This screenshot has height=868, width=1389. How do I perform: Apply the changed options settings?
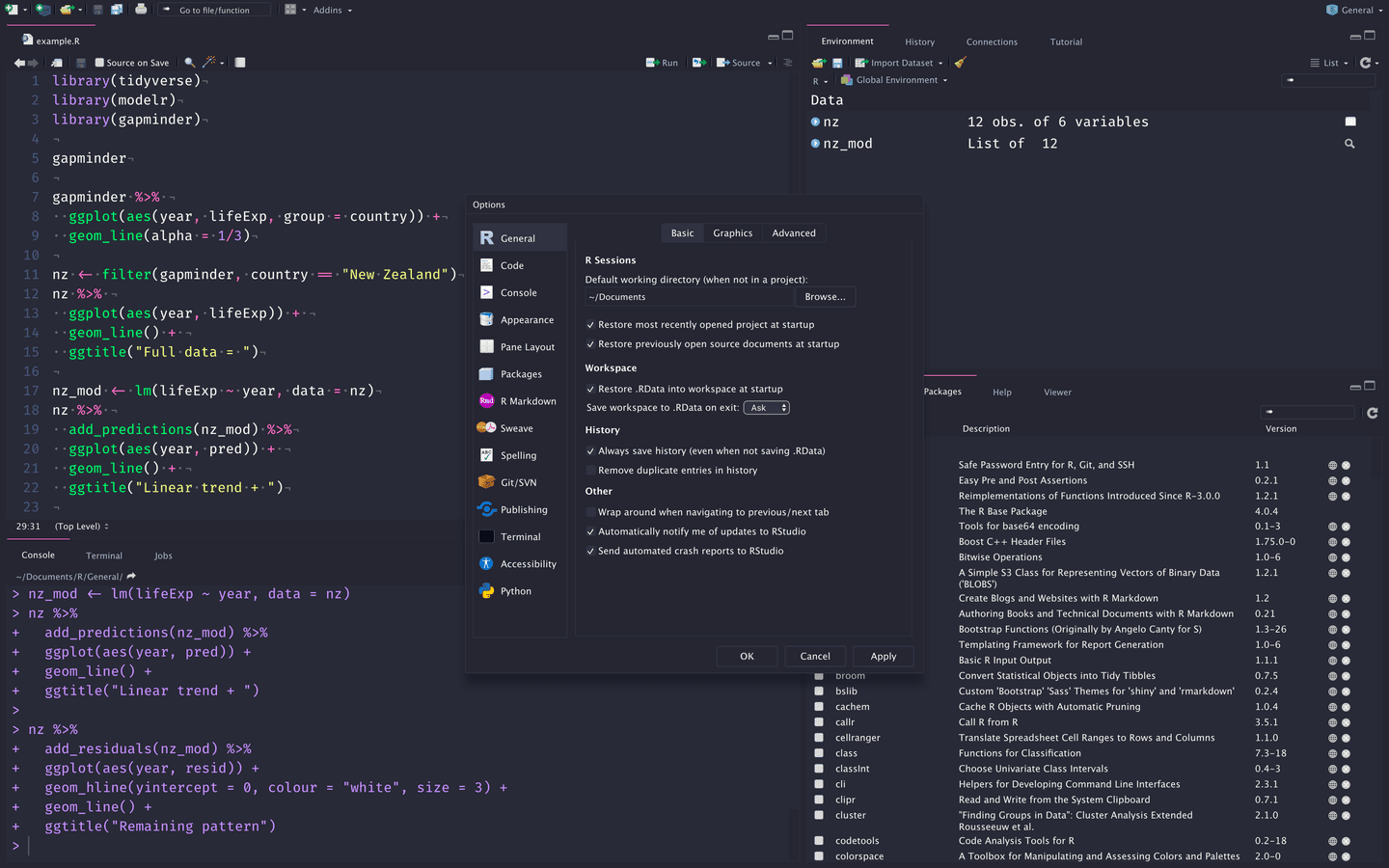(x=883, y=656)
